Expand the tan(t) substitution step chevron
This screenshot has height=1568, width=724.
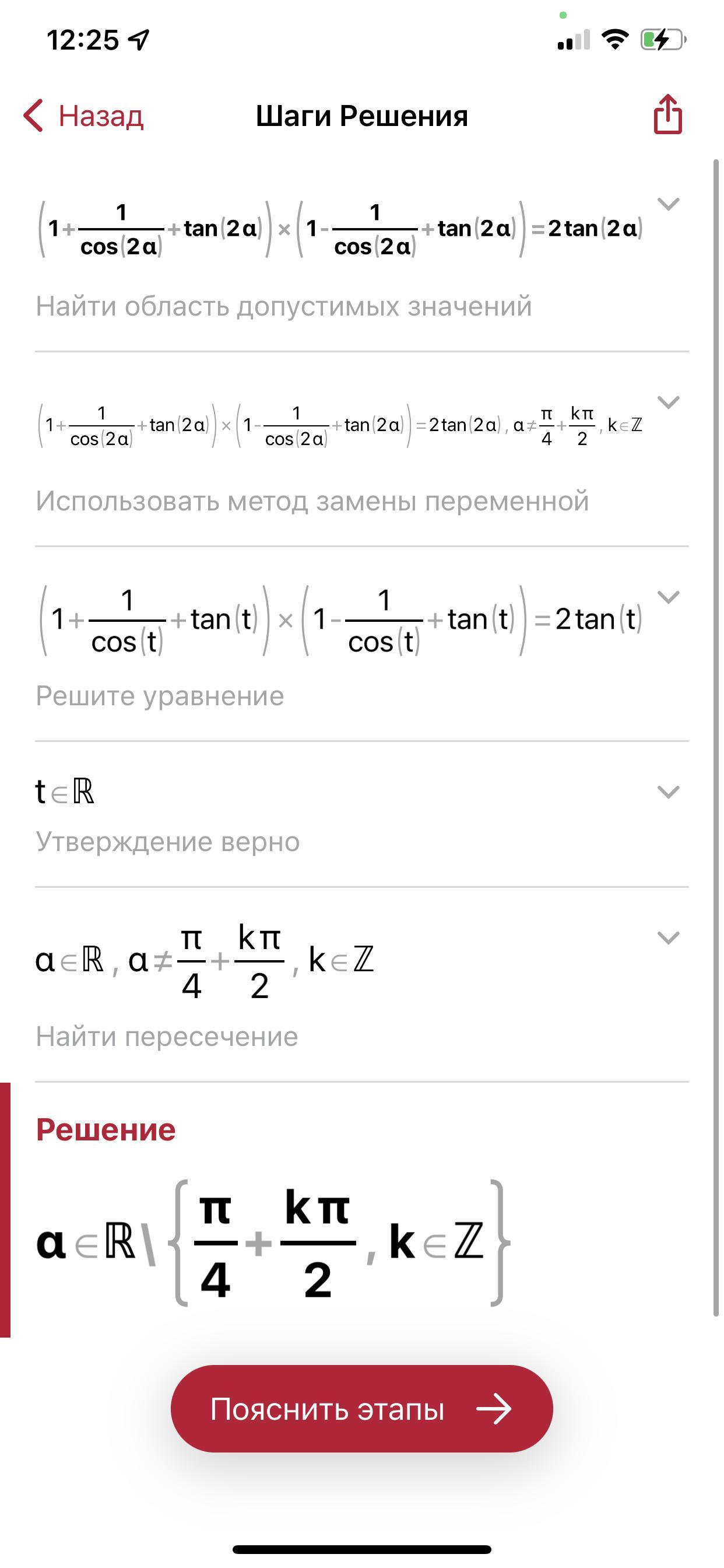(668, 597)
